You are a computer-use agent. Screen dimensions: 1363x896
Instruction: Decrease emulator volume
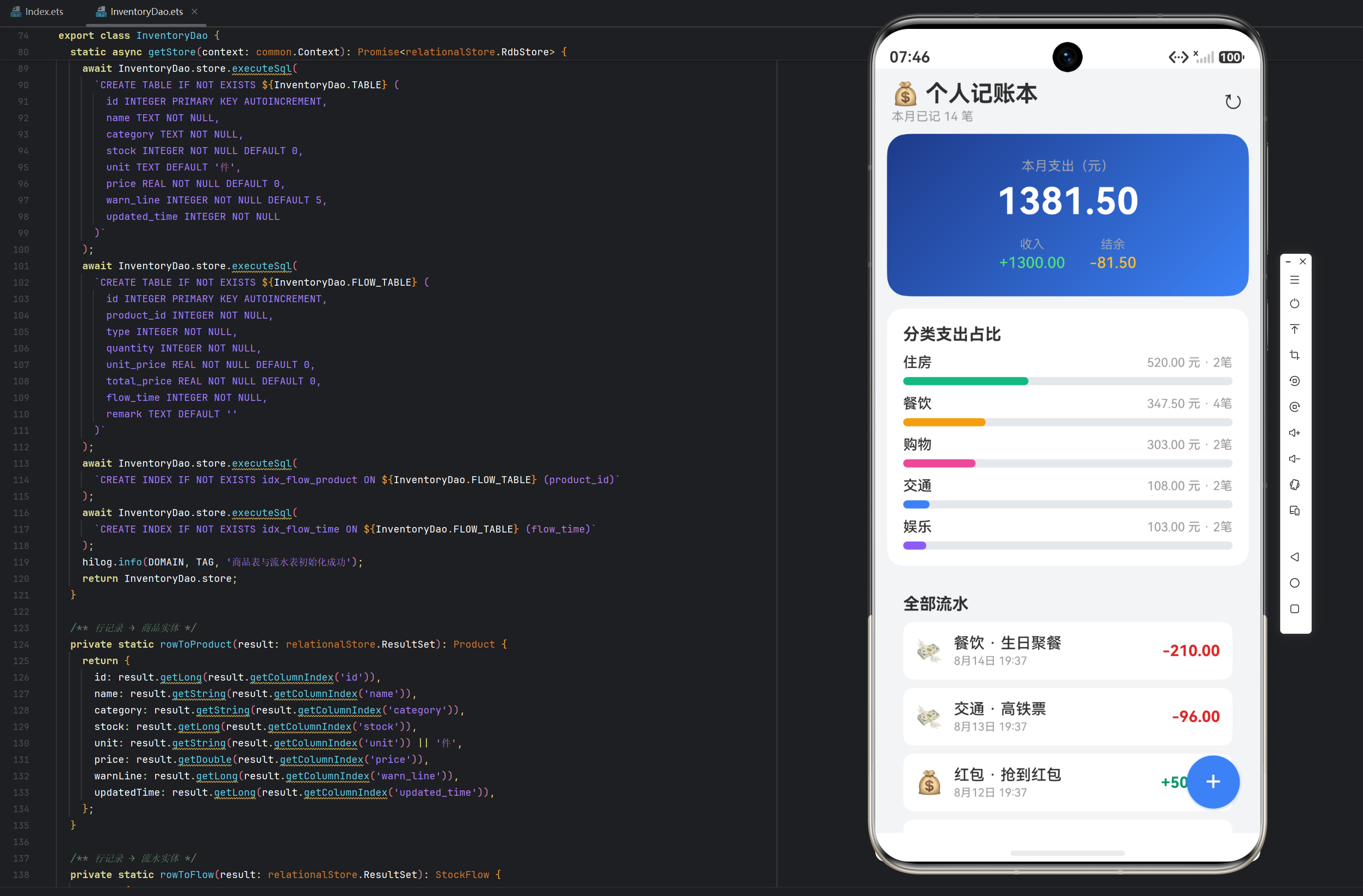(x=1294, y=459)
